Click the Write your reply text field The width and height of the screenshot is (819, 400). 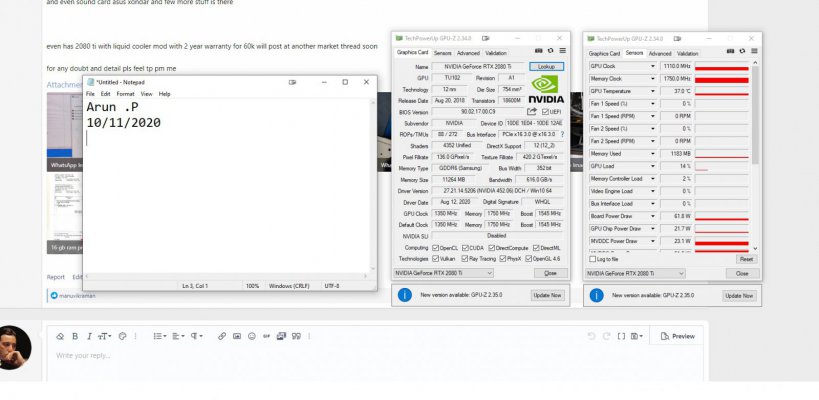click(375, 356)
